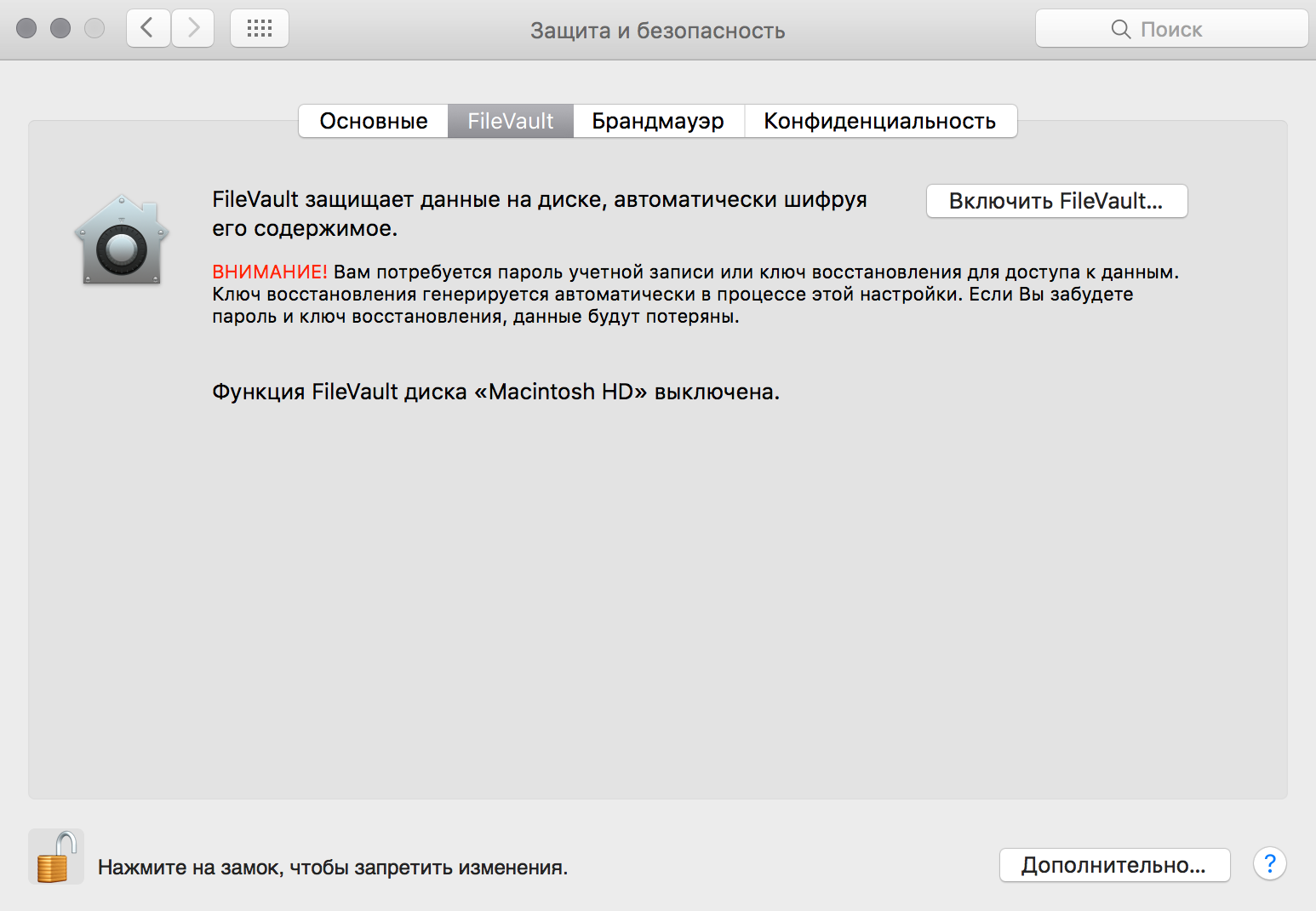Select the FileVault tab
Image resolution: width=1316 pixels, height=911 pixels.
point(511,121)
